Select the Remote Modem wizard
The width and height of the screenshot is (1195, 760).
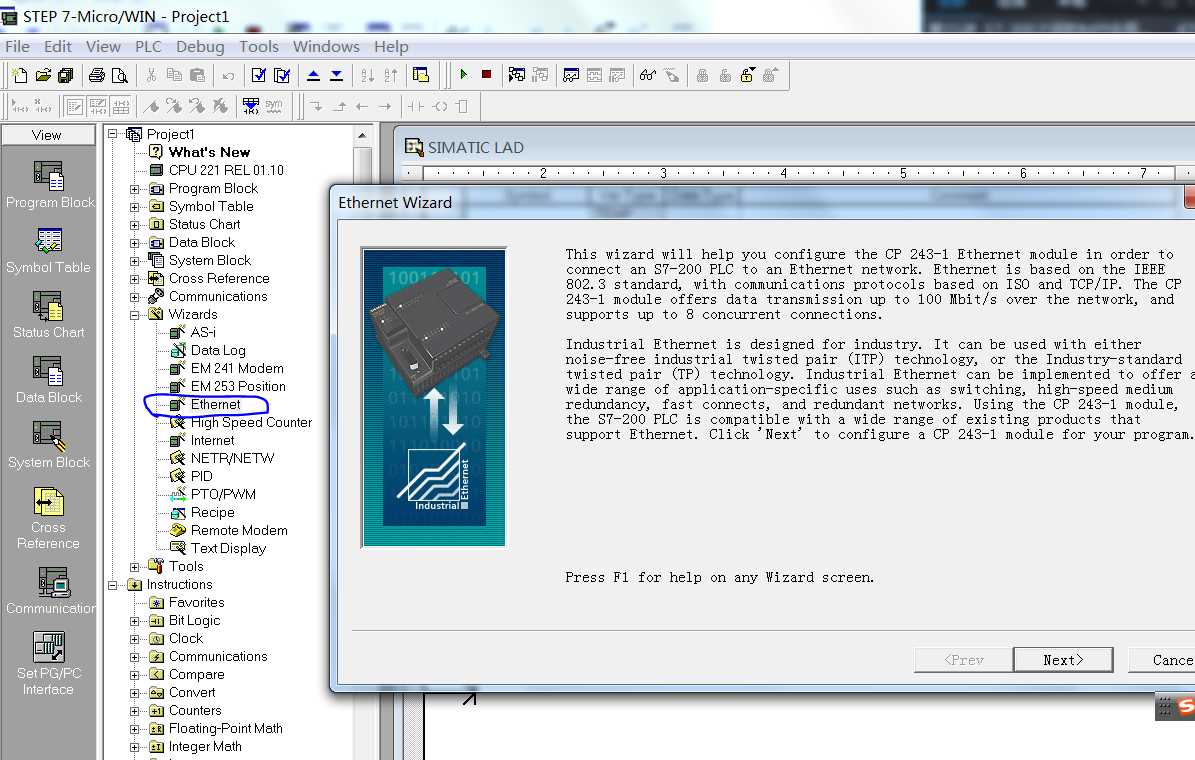239,531
